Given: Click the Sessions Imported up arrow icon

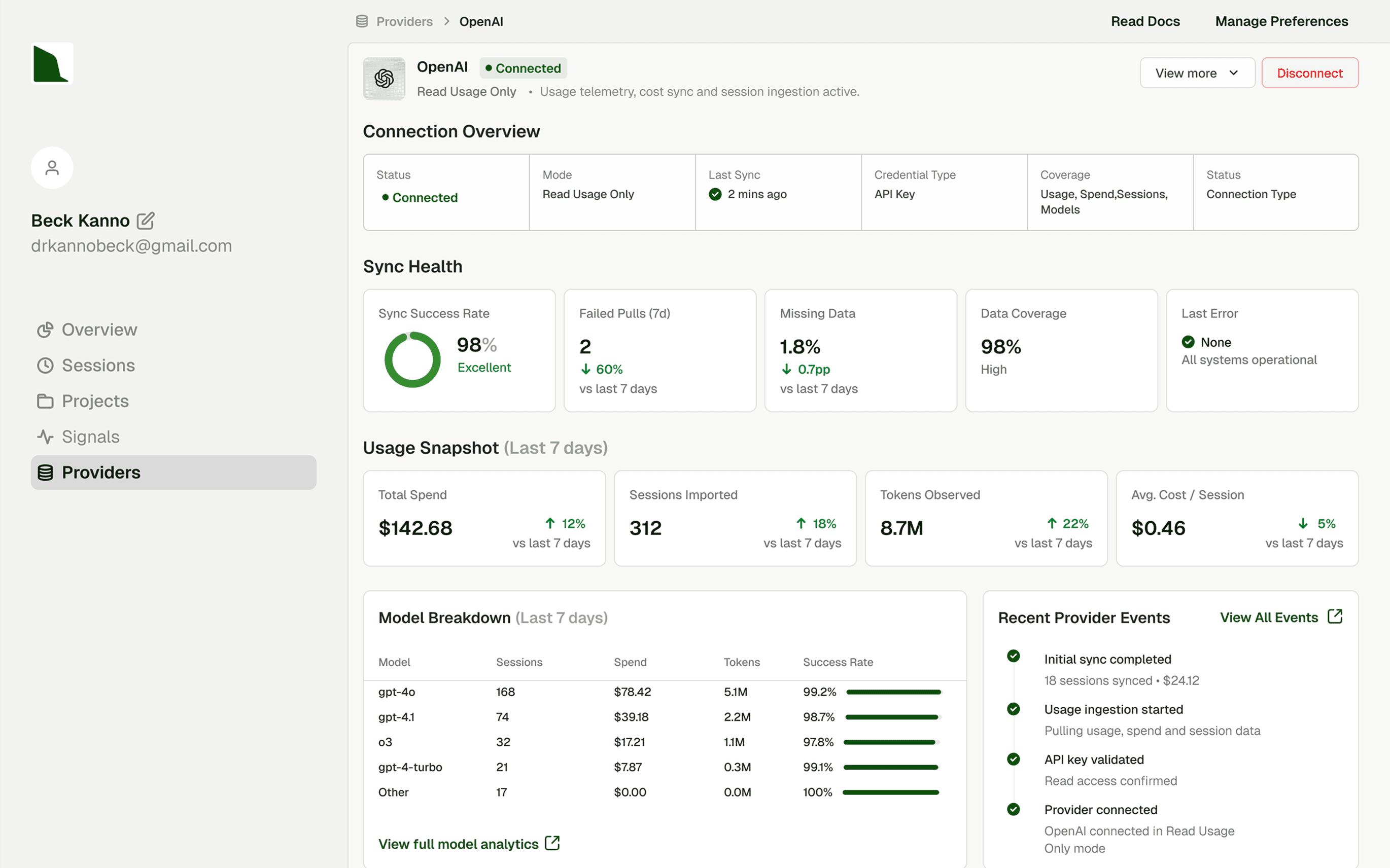Looking at the screenshot, I should point(801,523).
